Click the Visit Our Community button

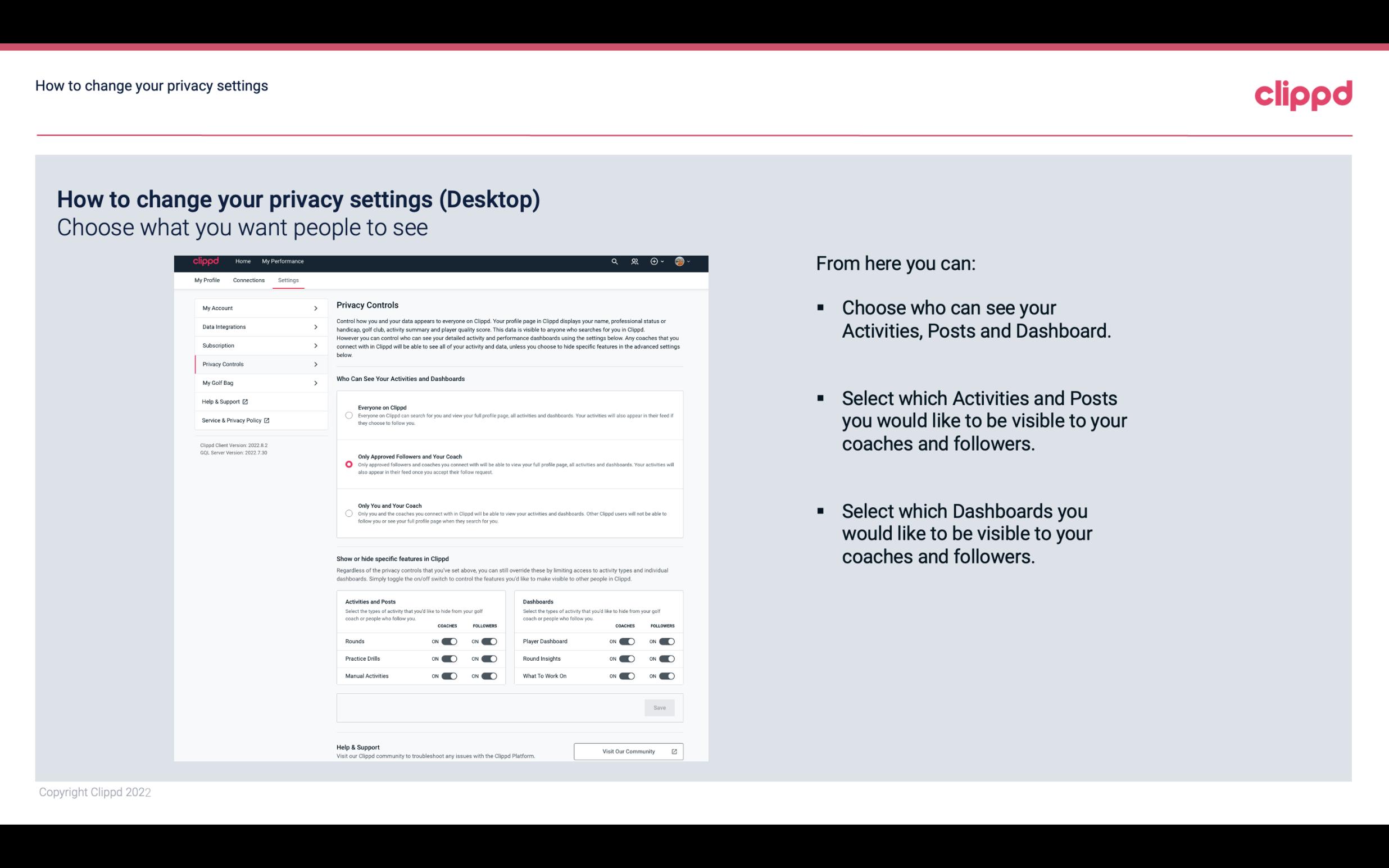[627, 751]
